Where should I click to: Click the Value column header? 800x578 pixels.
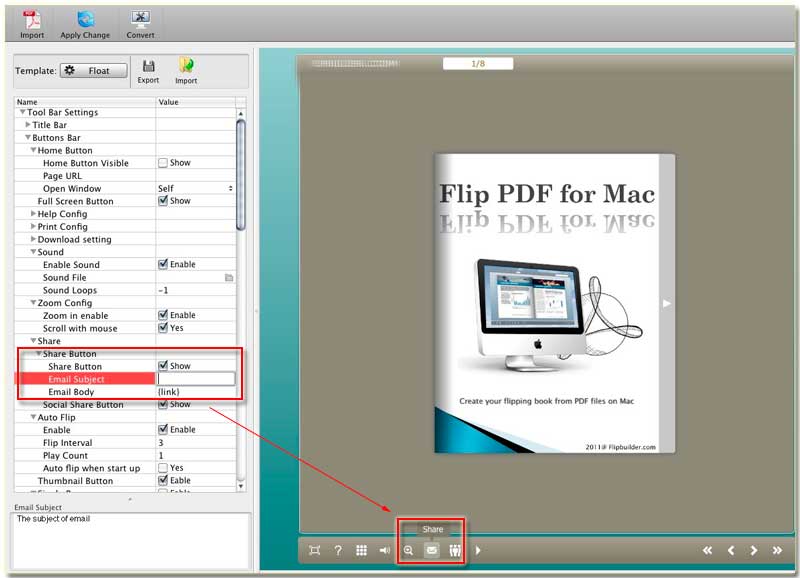point(196,102)
